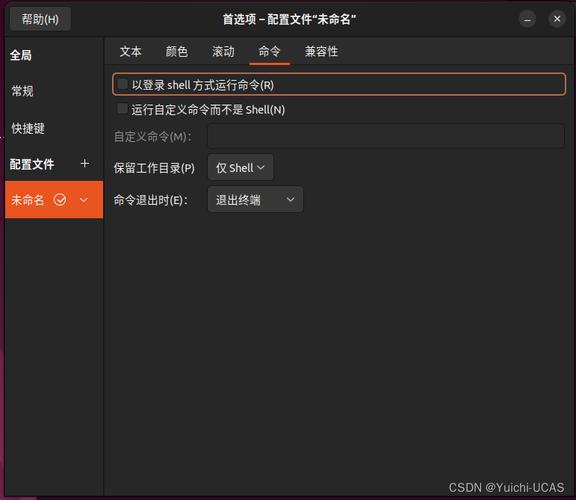Add a new profile with plus icon

click(85, 163)
